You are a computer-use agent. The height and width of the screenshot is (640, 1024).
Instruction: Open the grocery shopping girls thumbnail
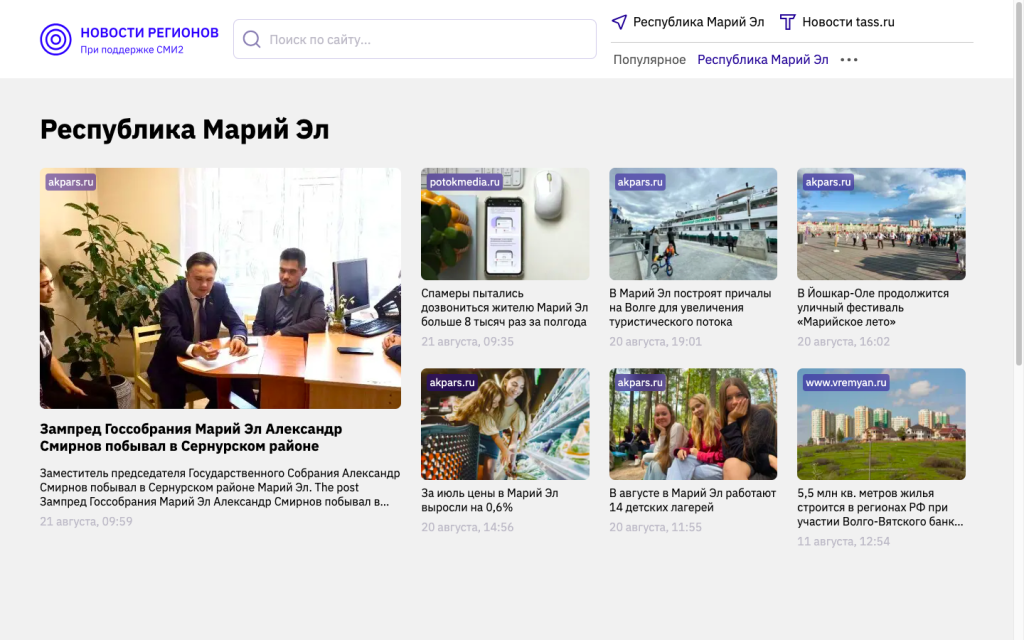point(505,424)
